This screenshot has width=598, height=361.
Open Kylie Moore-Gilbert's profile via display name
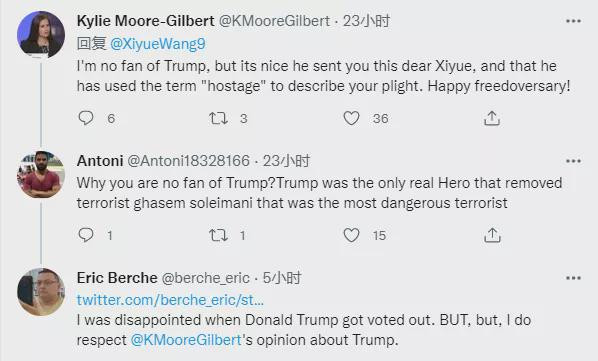coord(146,21)
